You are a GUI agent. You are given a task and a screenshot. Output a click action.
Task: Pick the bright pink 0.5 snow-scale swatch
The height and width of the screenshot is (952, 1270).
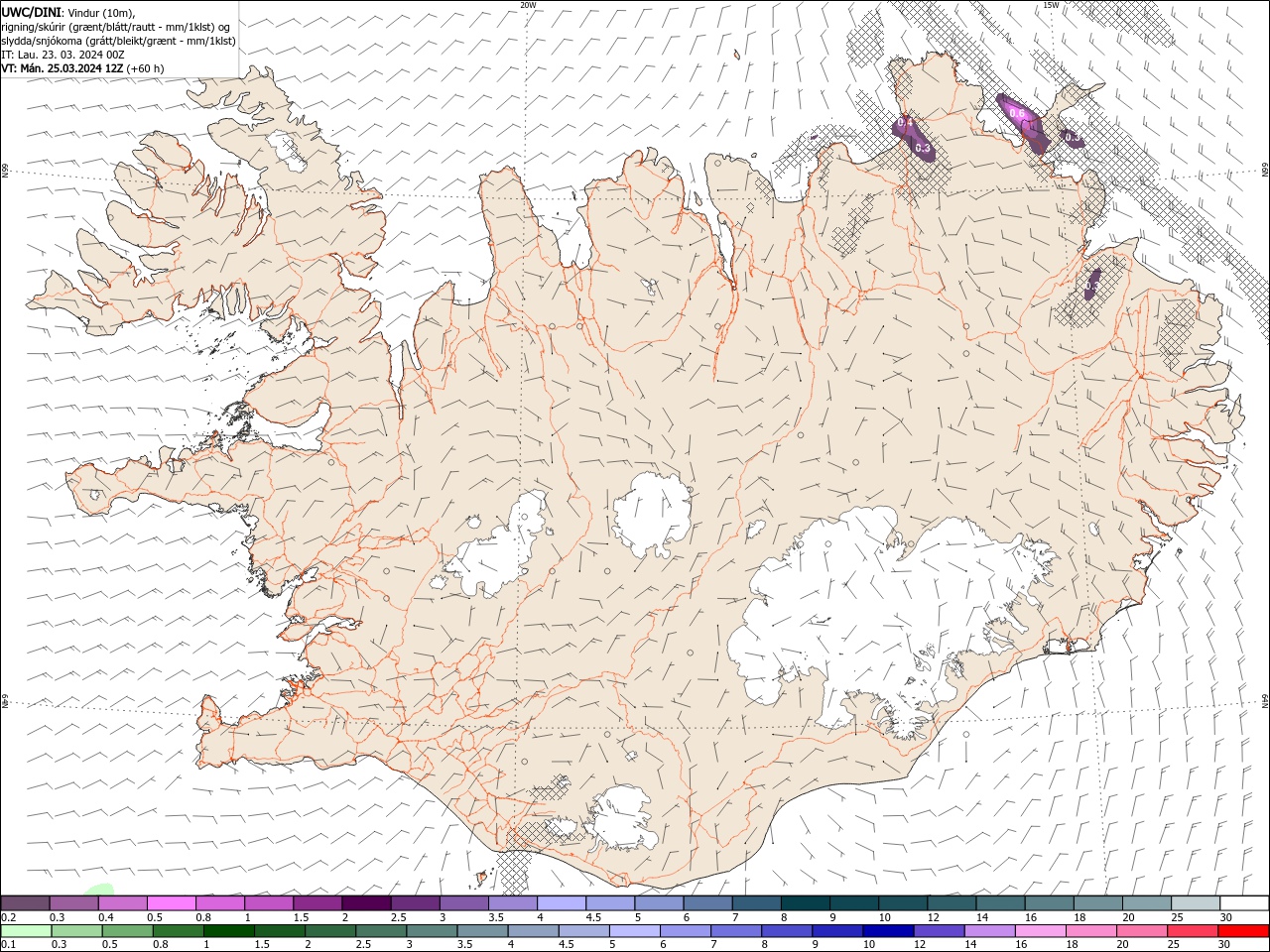coord(172,903)
